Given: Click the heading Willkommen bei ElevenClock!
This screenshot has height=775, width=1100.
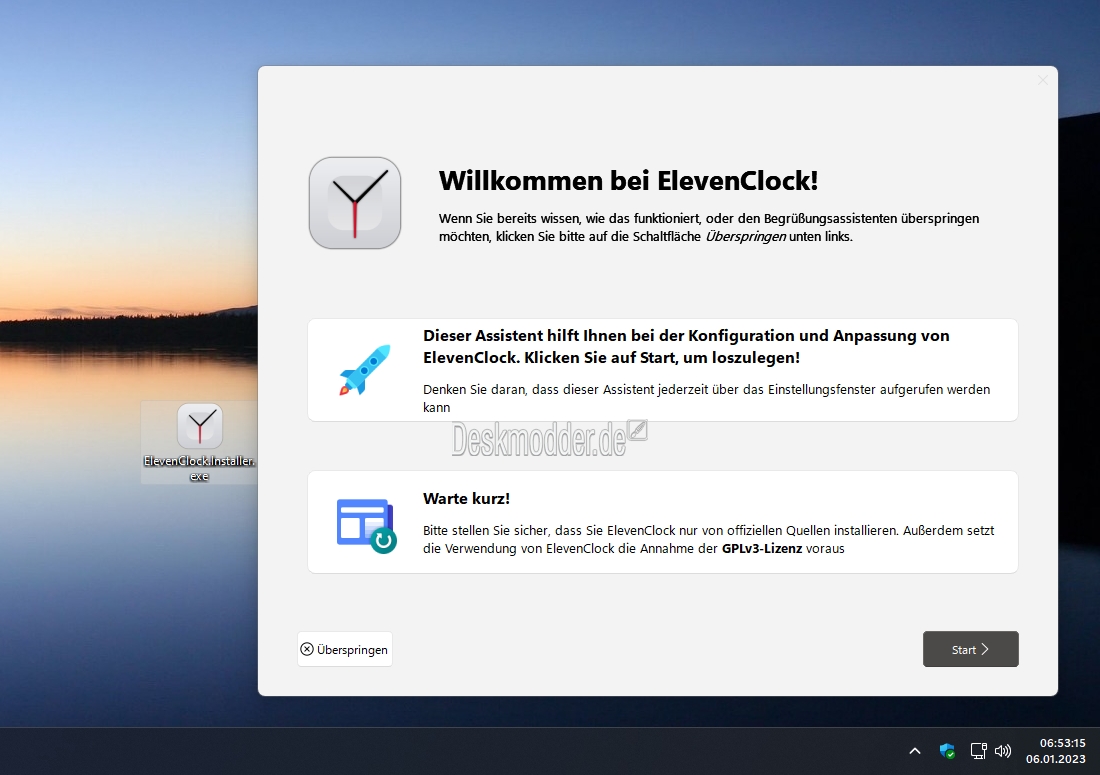Looking at the screenshot, I should tap(629, 181).
